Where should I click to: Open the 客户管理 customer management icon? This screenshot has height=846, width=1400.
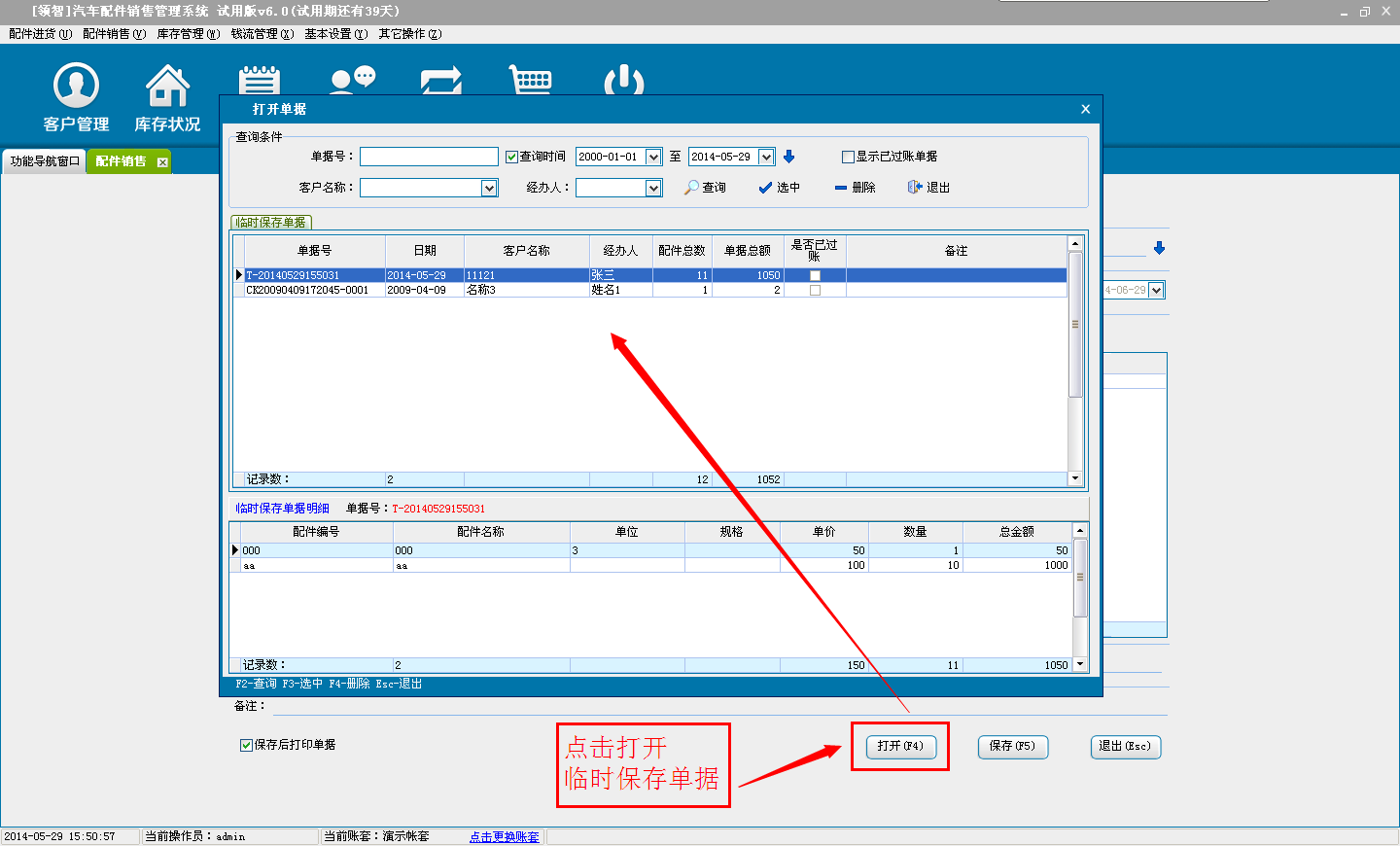76,96
